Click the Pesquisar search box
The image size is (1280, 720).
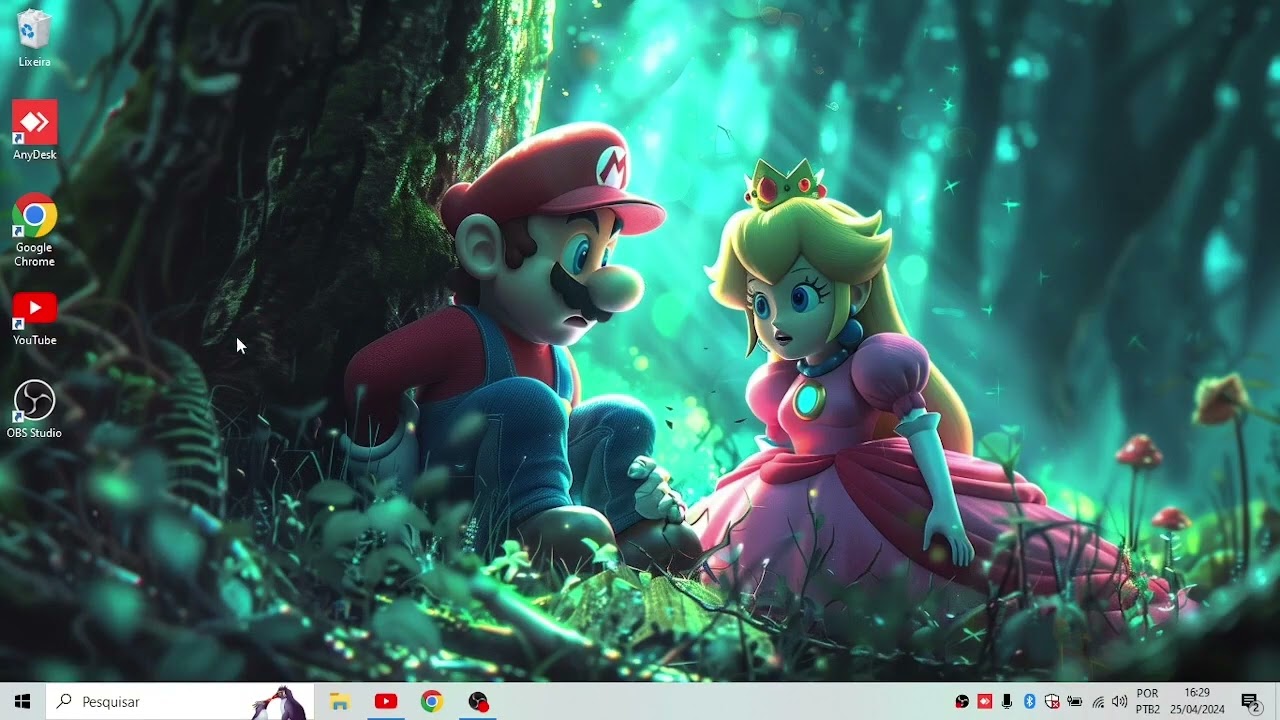180,701
